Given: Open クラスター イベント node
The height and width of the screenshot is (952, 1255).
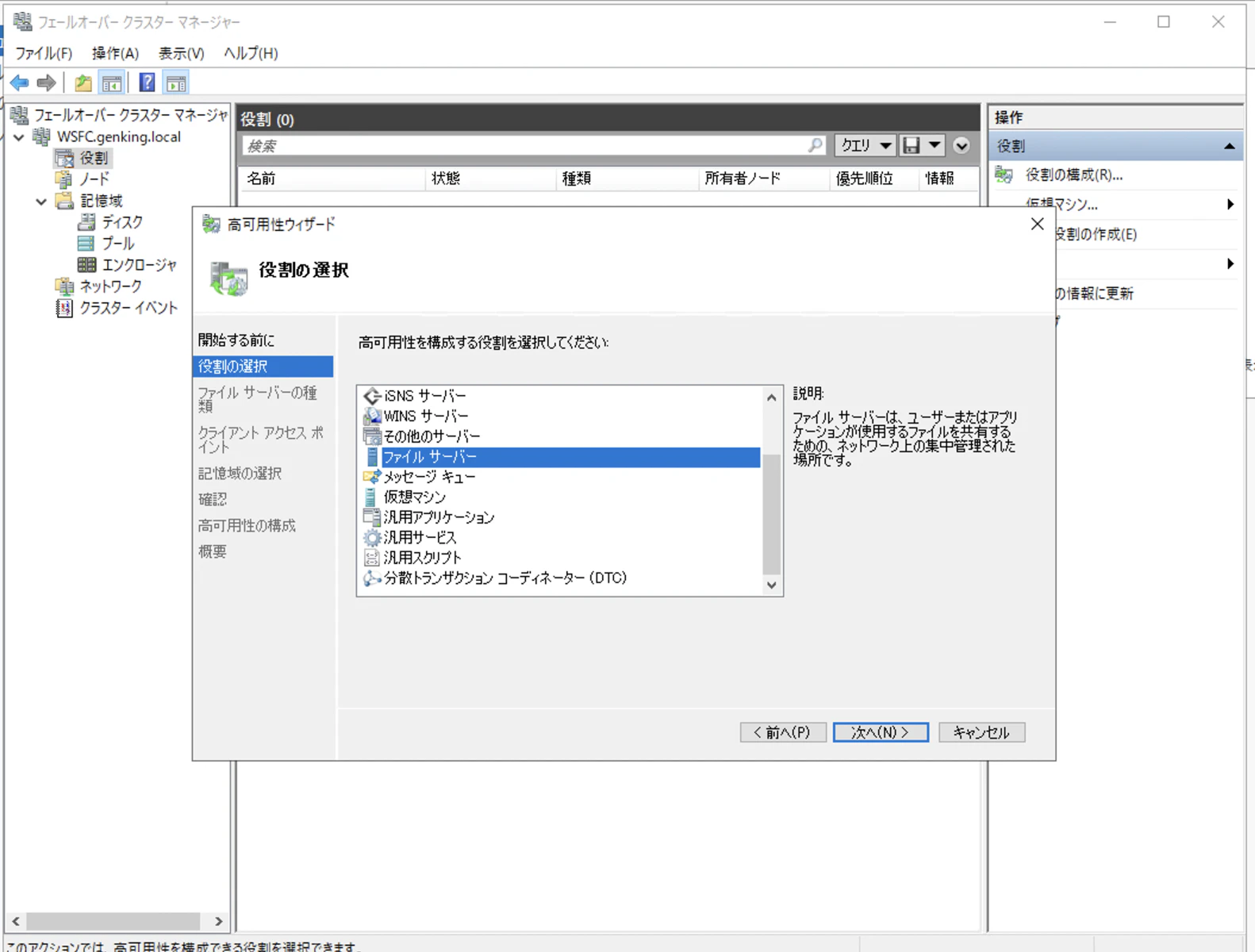Looking at the screenshot, I should 129,308.
